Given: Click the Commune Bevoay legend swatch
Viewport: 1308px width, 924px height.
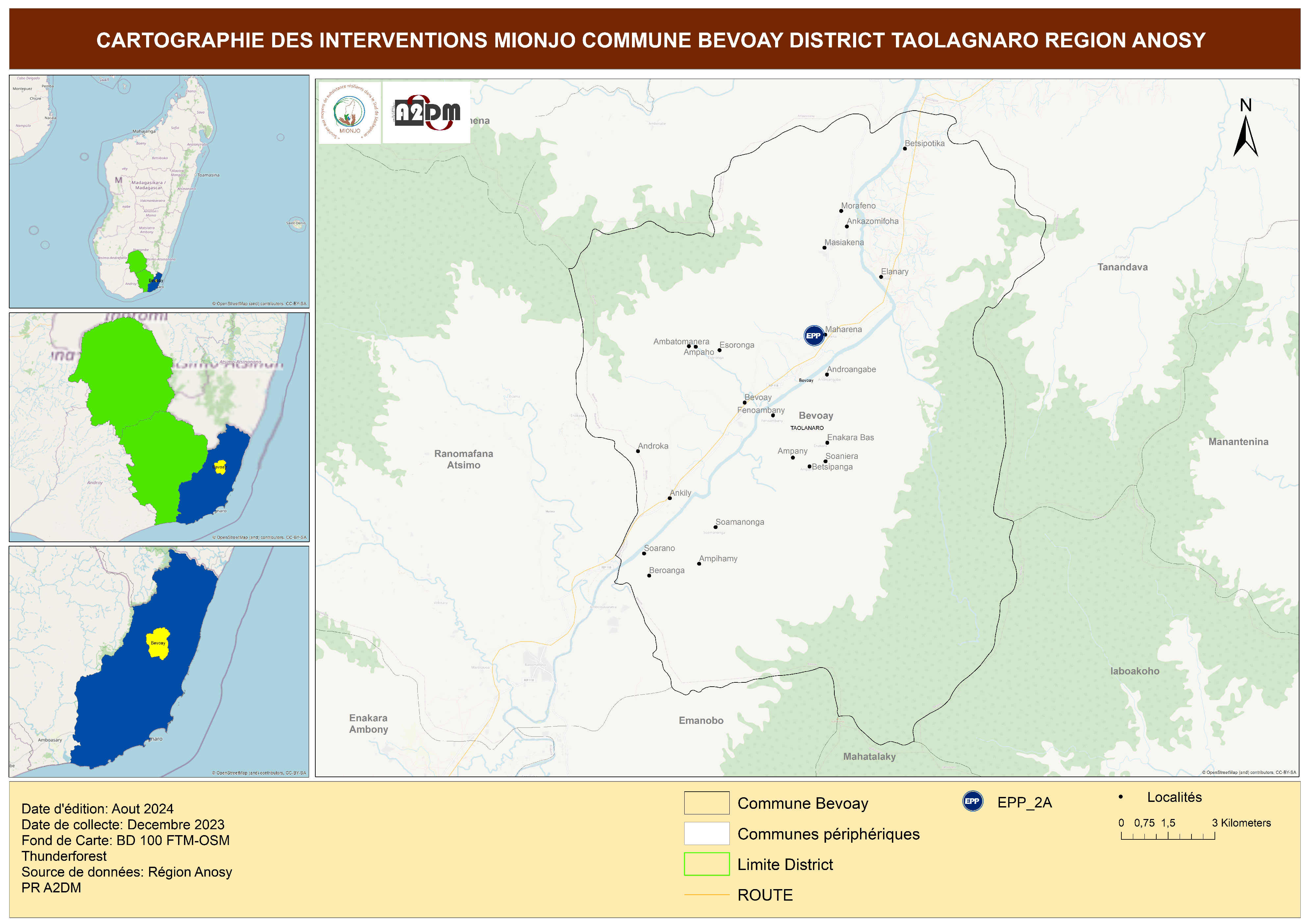Looking at the screenshot, I should 706,803.
